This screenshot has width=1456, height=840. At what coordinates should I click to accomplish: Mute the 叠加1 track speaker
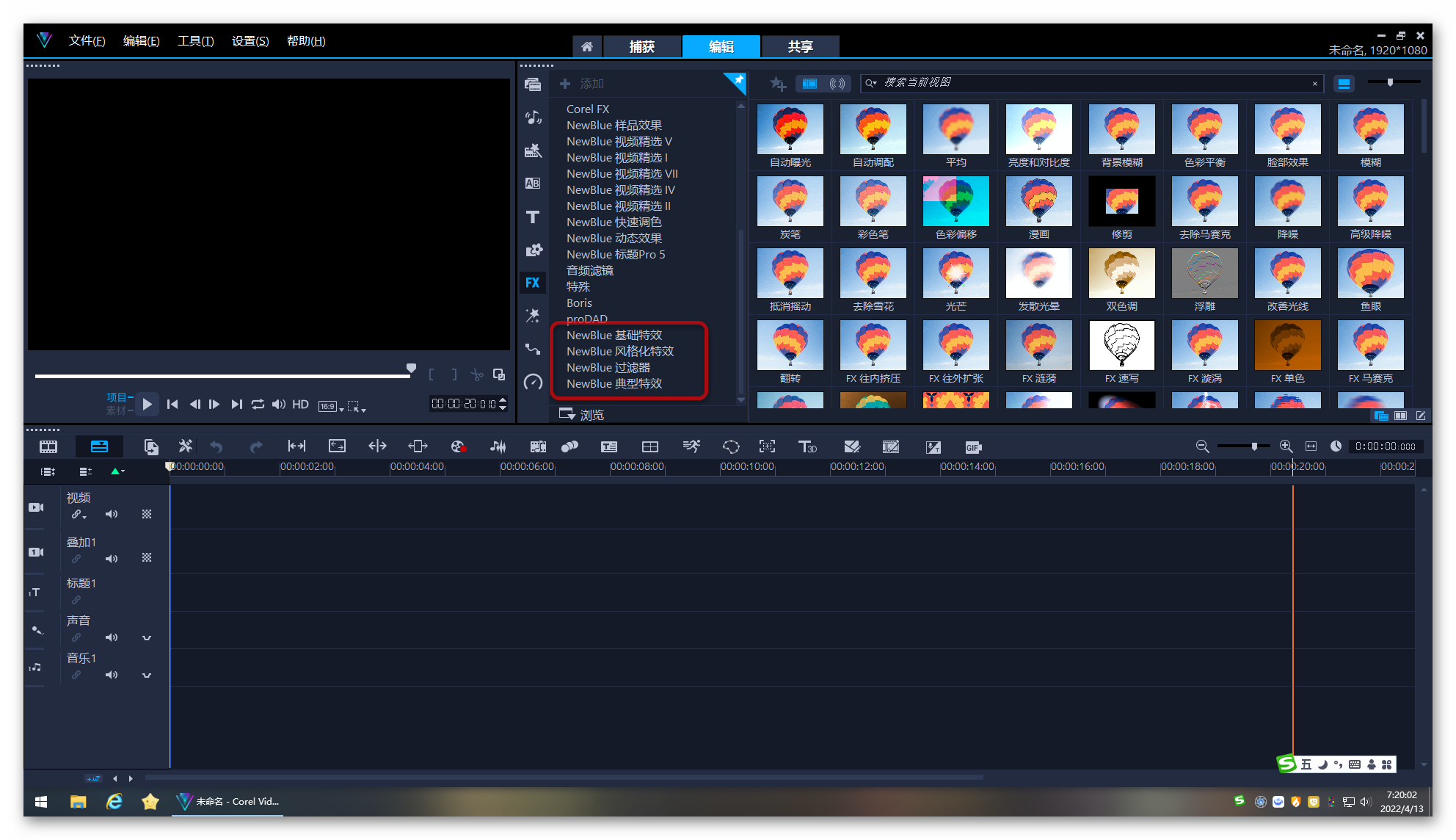(x=112, y=559)
